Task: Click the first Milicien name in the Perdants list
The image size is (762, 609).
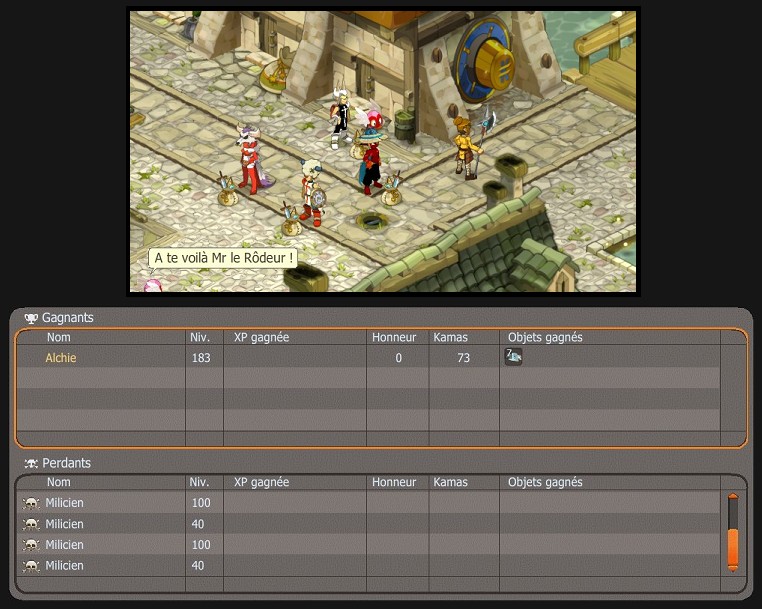Action: (64, 503)
